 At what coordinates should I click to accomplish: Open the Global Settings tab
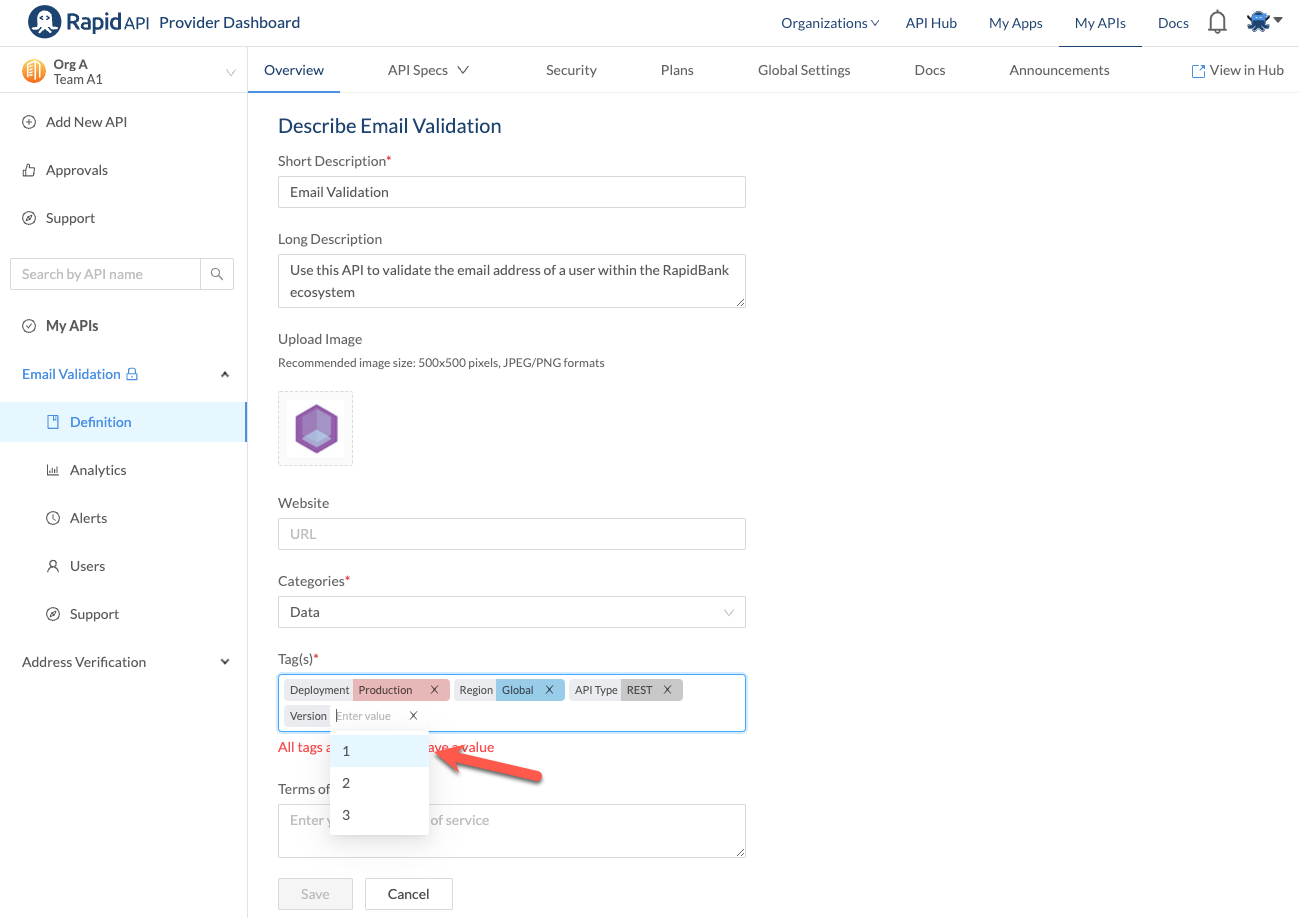(804, 70)
